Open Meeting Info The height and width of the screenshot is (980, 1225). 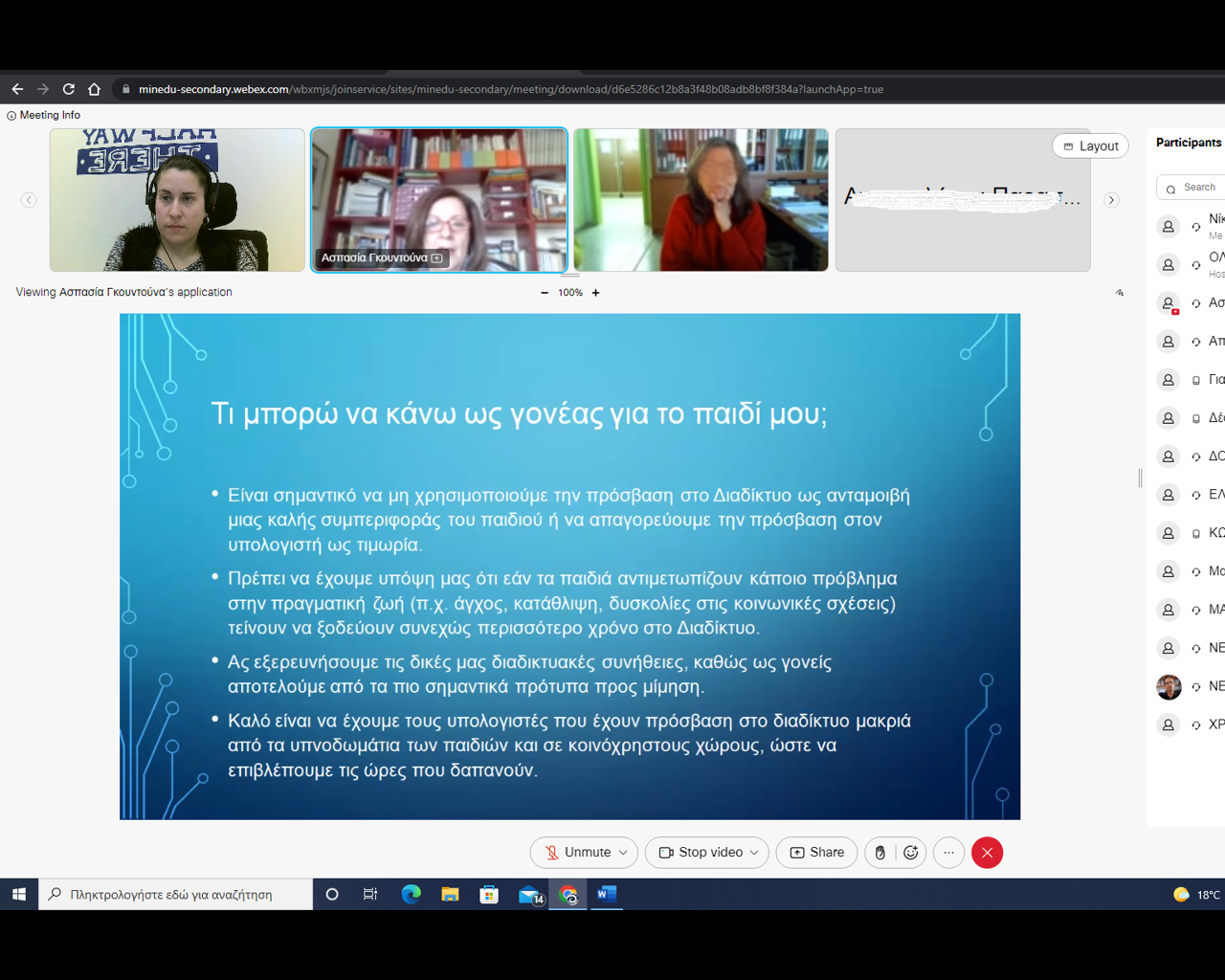(44, 115)
